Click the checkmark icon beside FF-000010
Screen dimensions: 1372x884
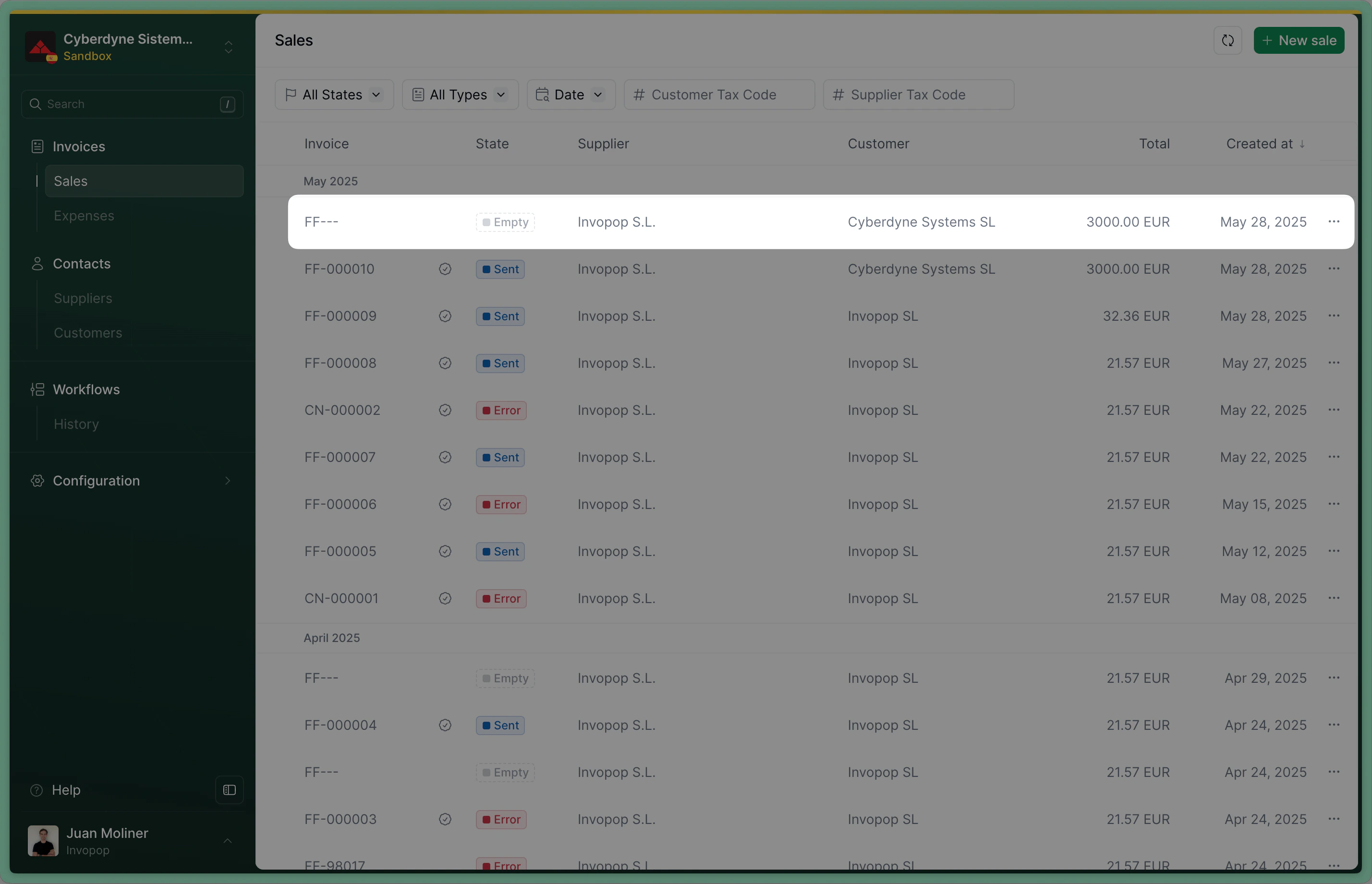click(445, 269)
